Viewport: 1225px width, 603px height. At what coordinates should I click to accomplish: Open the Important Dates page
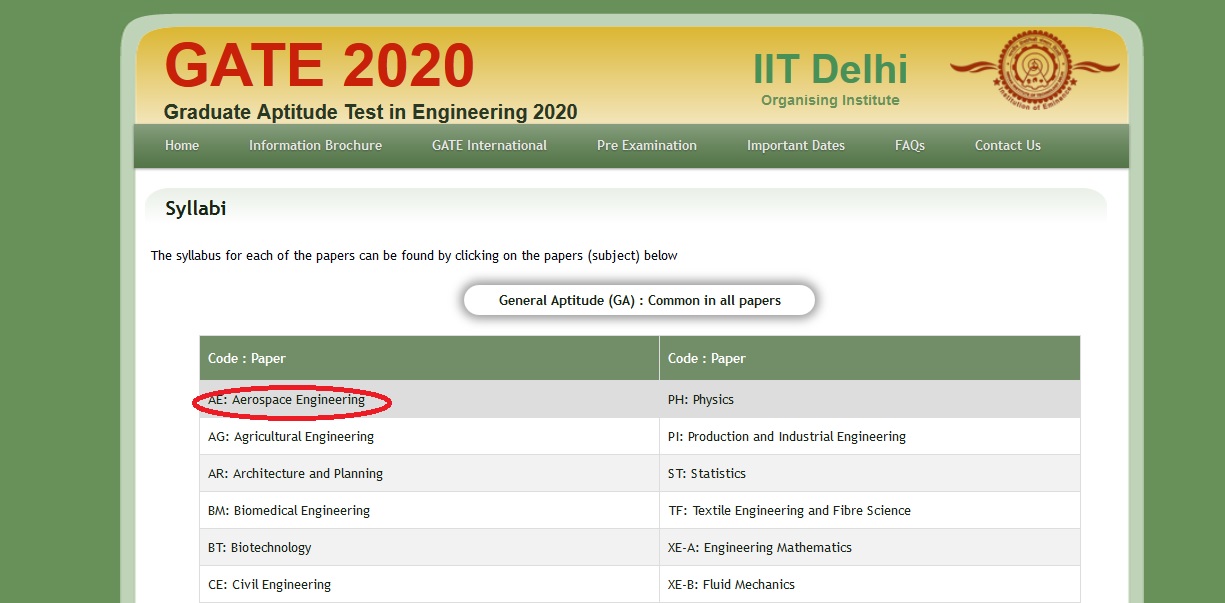[x=795, y=145]
